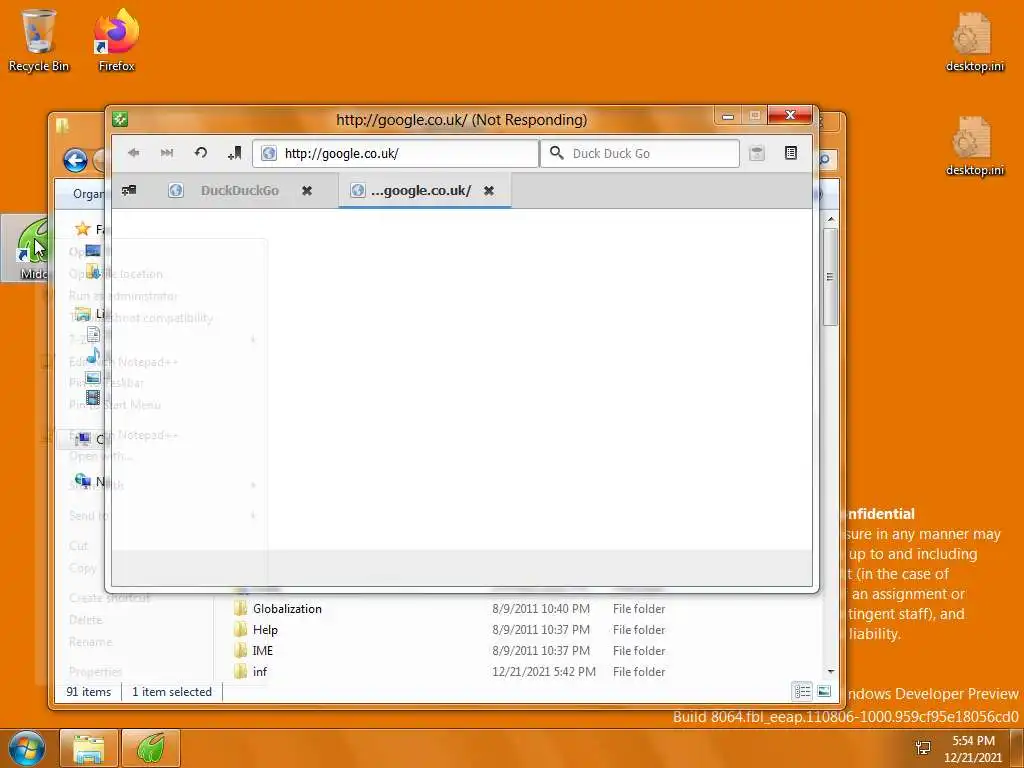The height and width of the screenshot is (768, 1024).
Task: Open the trash of closed tabs
Action: click(x=756, y=153)
